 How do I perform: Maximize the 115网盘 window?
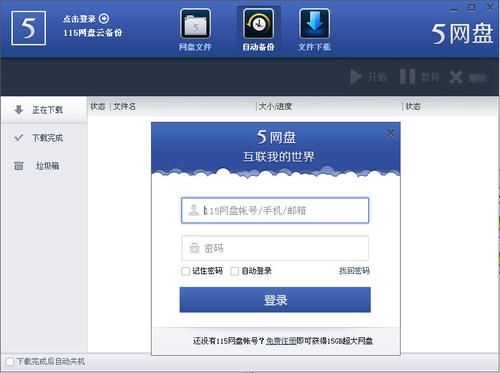(x=472, y=8)
